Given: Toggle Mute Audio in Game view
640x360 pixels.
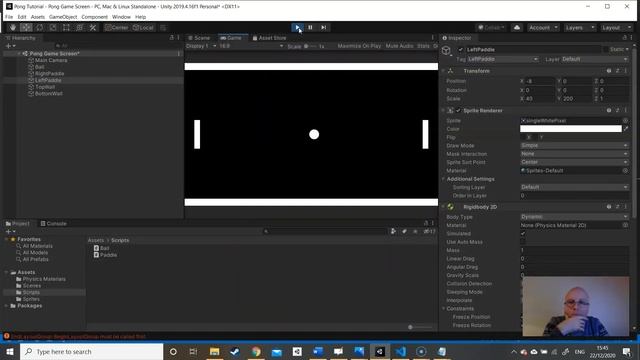Looking at the screenshot, I should (400, 46).
